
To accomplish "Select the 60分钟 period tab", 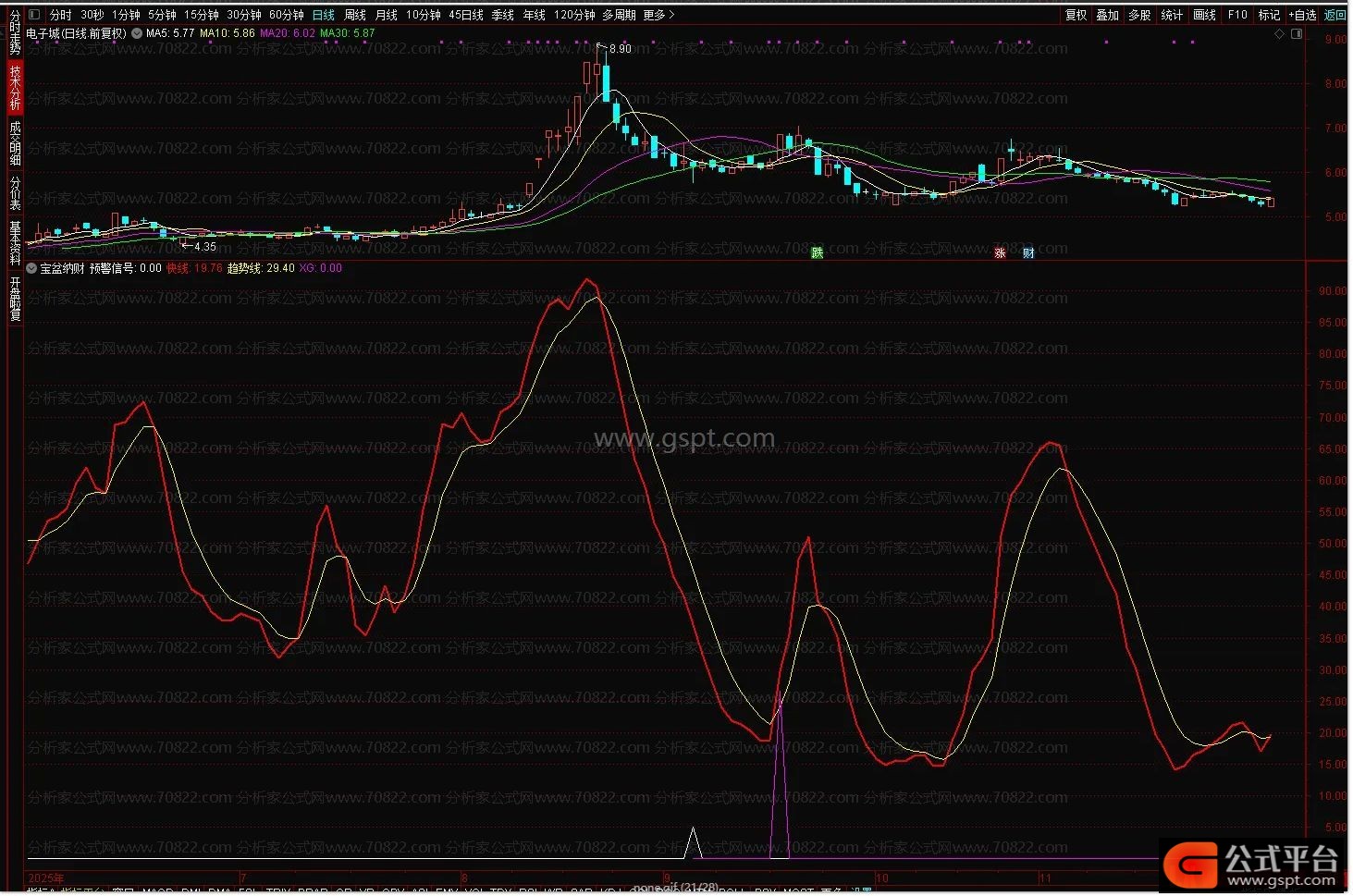I will pyautogui.click(x=287, y=15).
